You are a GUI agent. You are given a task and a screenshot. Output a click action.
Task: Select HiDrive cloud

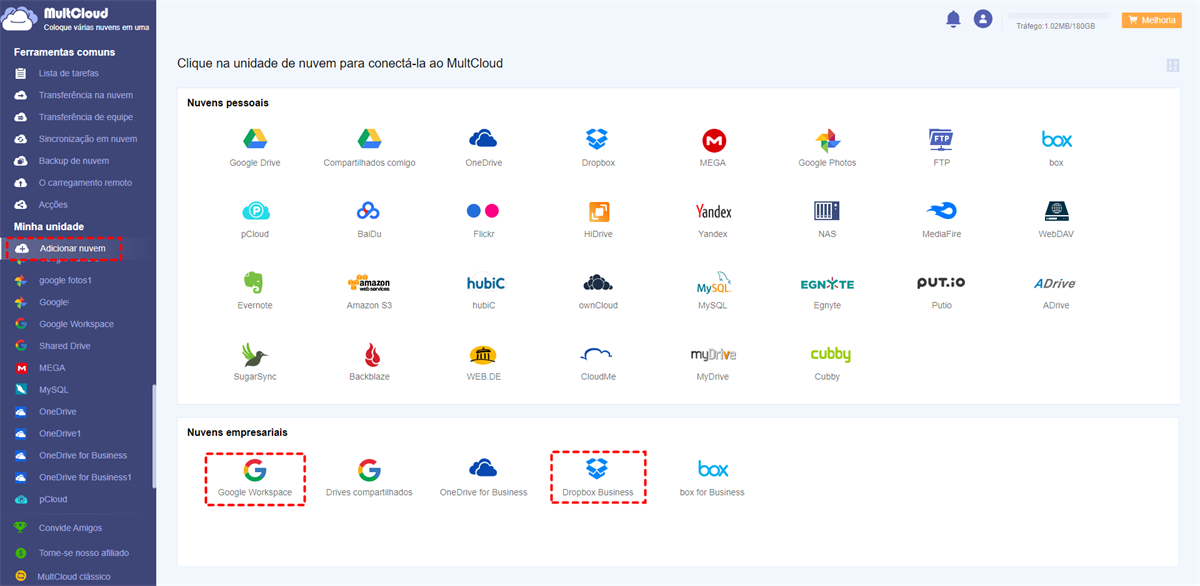(x=598, y=219)
